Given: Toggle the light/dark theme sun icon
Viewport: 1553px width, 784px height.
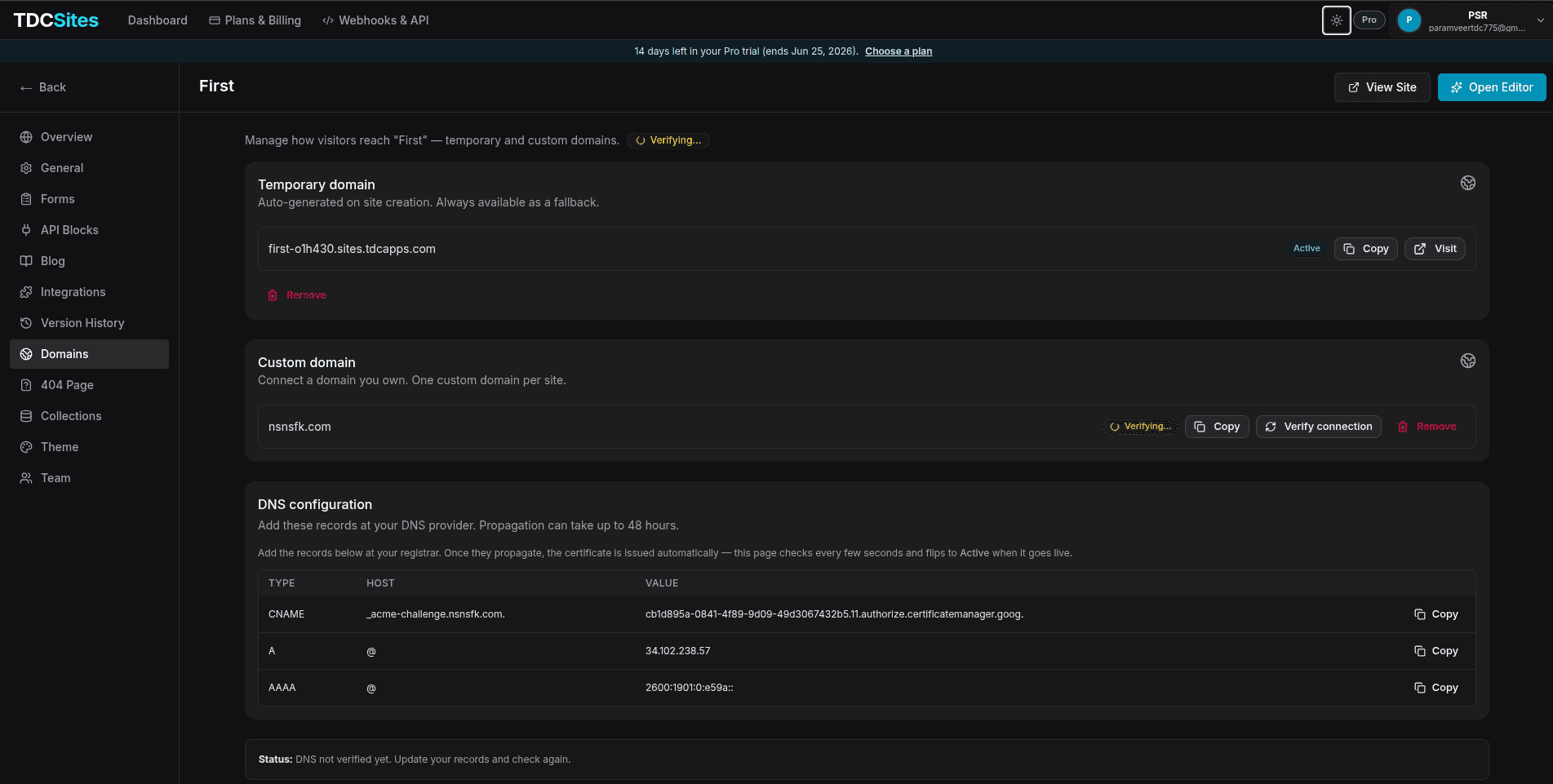Looking at the screenshot, I should click(x=1336, y=20).
